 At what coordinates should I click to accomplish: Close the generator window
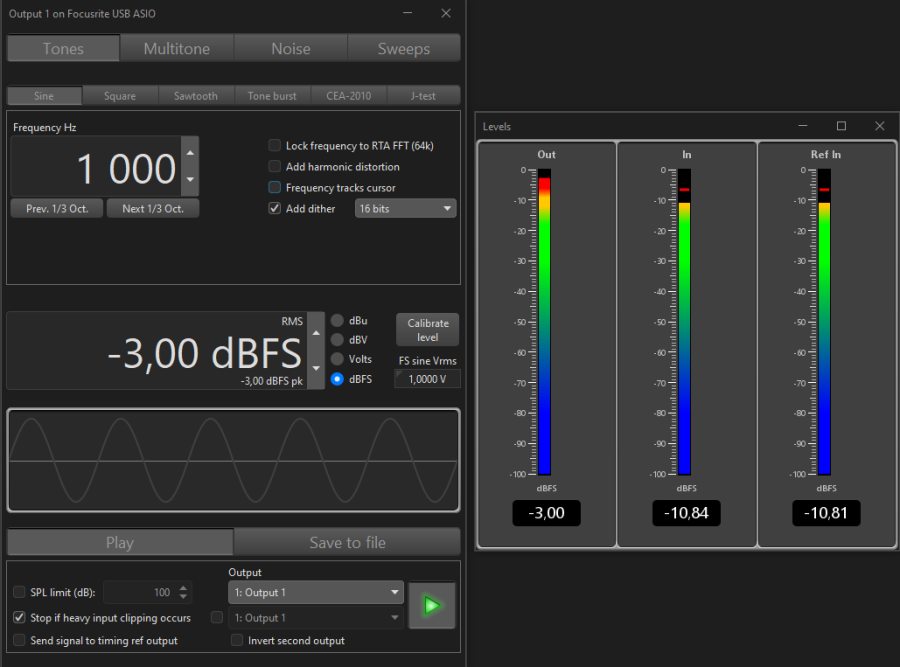pyautogui.click(x=446, y=13)
